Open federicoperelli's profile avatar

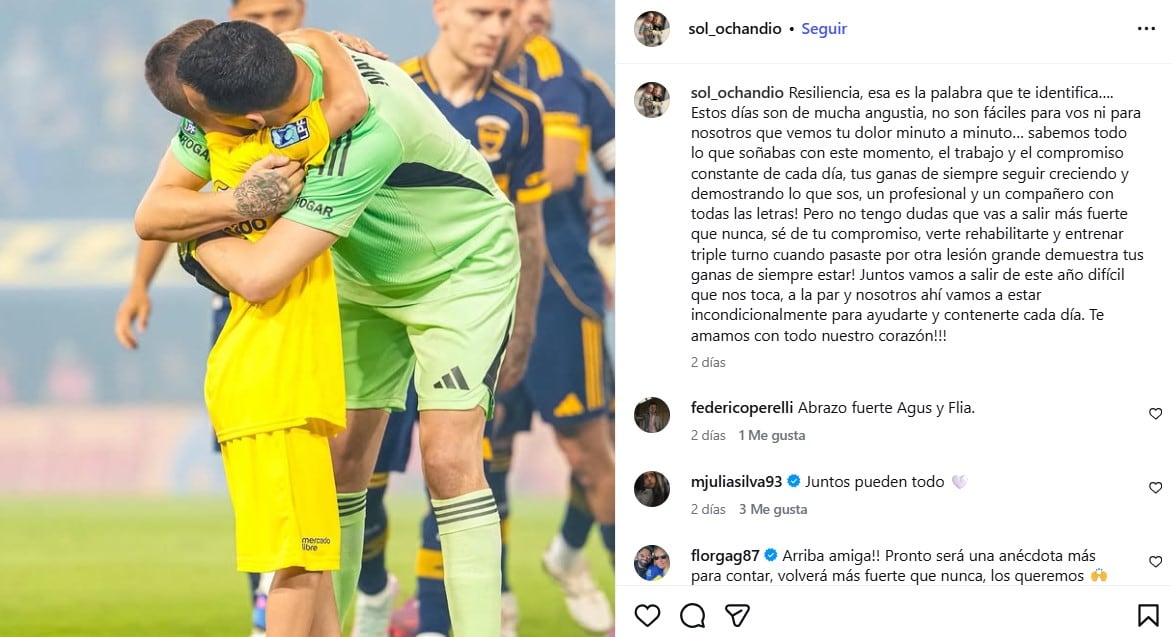(652, 414)
